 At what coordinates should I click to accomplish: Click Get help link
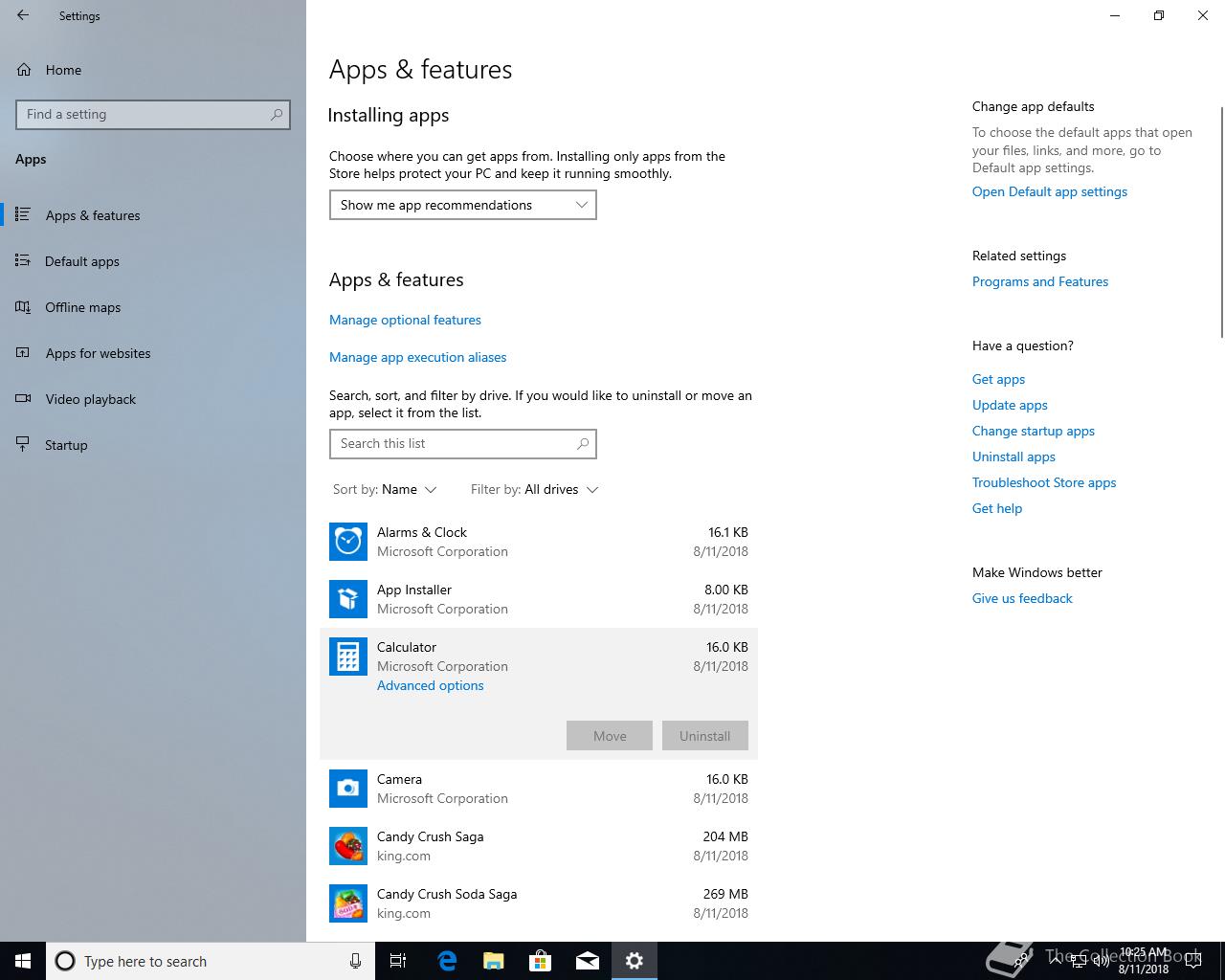[997, 508]
